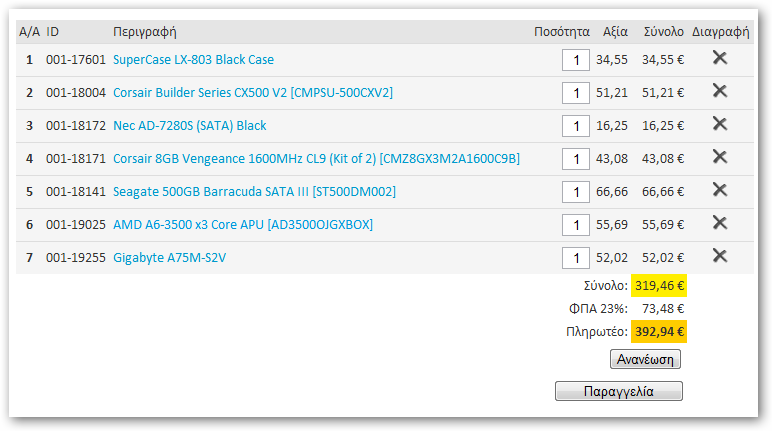
Task: Open the Seagate 500GB Barracuda SATA III link
Action: click(255, 192)
